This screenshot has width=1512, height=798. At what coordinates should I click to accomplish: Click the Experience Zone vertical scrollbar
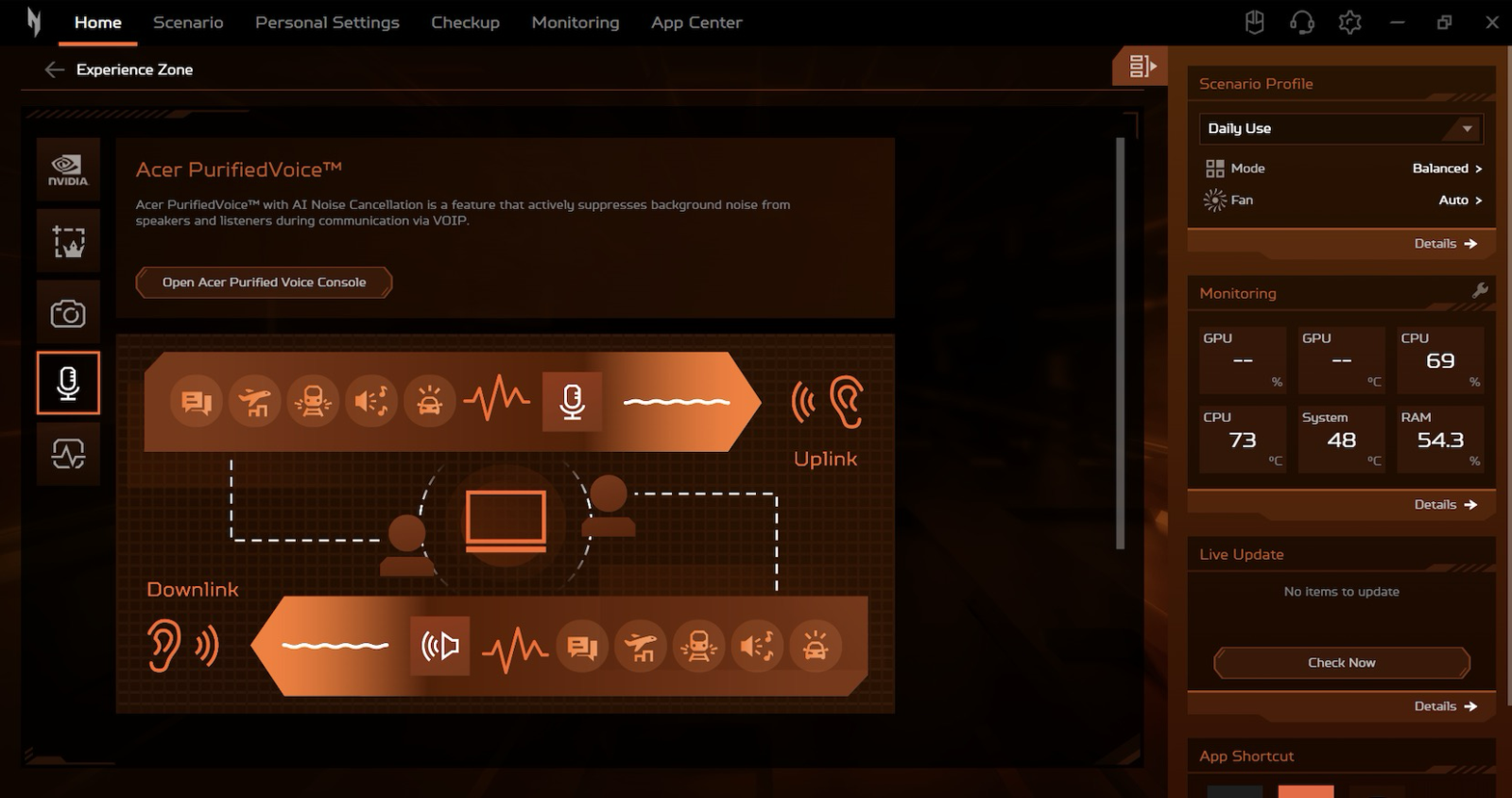pyautogui.click(x=1121, y=343)
